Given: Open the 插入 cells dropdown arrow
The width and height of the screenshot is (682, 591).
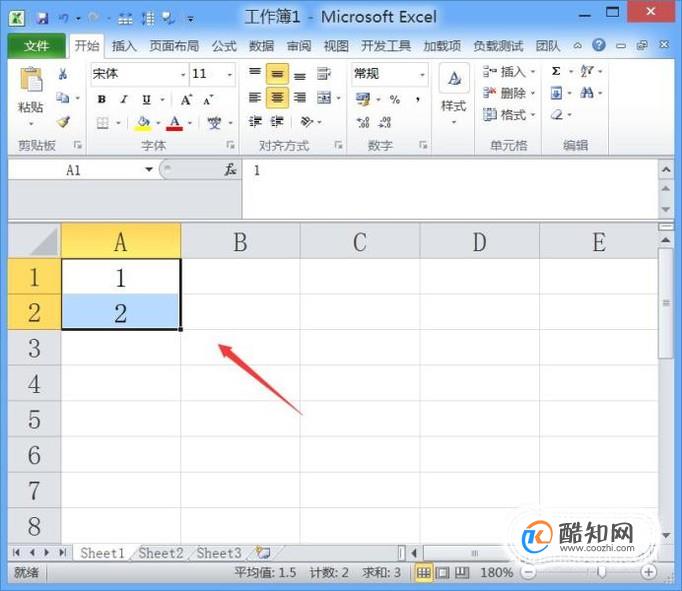Looking at the screenshot, I should click(x=533, y=71).
